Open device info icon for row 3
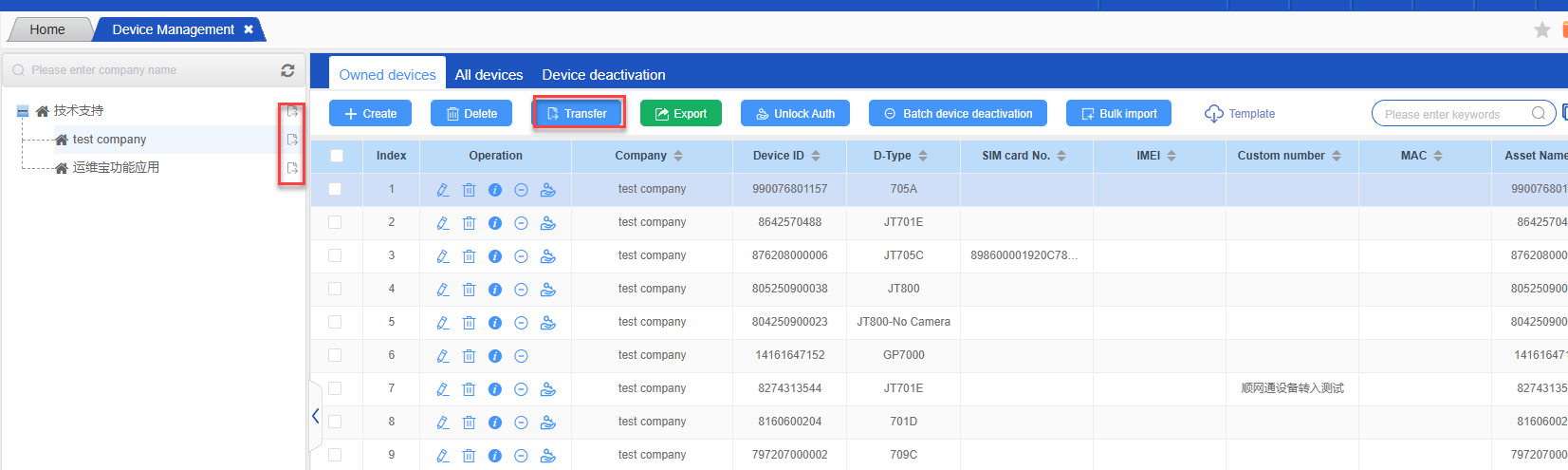1568x470 pixels. pyautogui.click(x=495, y=256)
